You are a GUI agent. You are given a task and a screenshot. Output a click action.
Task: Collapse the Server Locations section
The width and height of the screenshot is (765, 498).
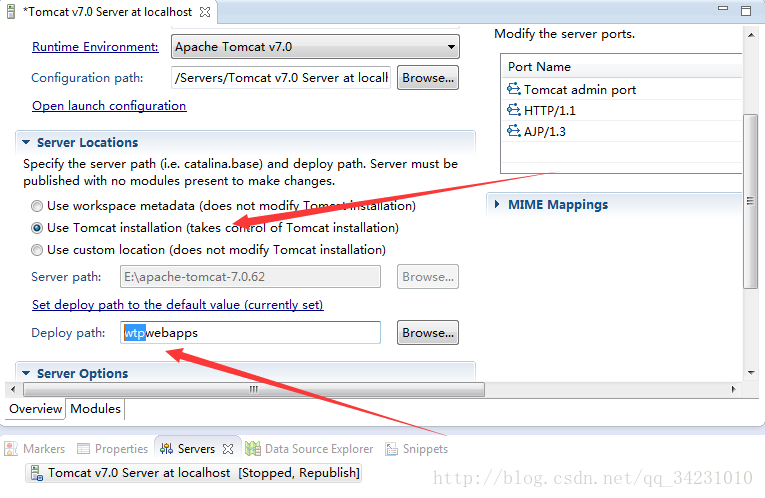[x=26, y=142]
